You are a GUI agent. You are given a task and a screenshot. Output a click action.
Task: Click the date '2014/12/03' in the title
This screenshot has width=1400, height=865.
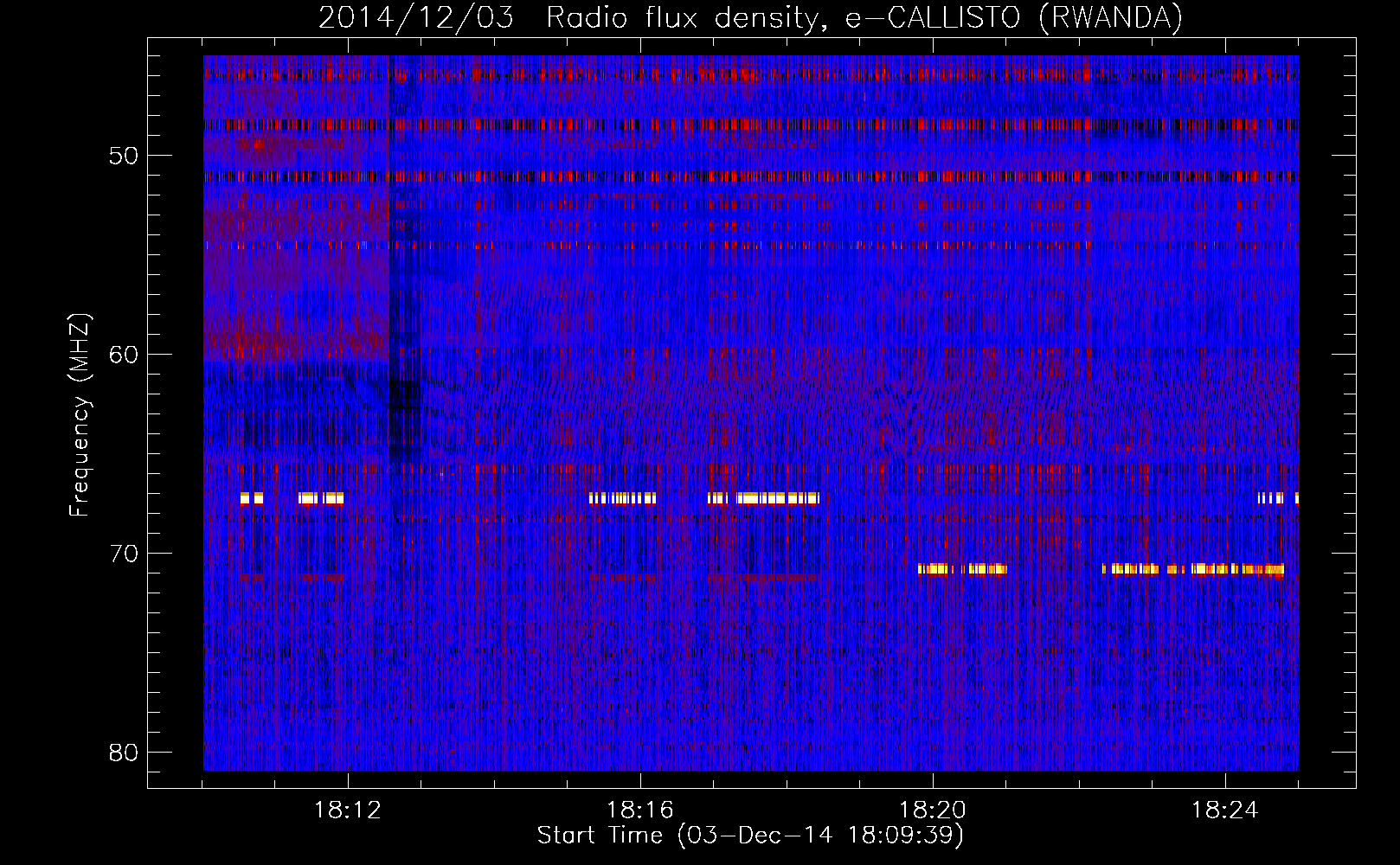coord(415,17)
